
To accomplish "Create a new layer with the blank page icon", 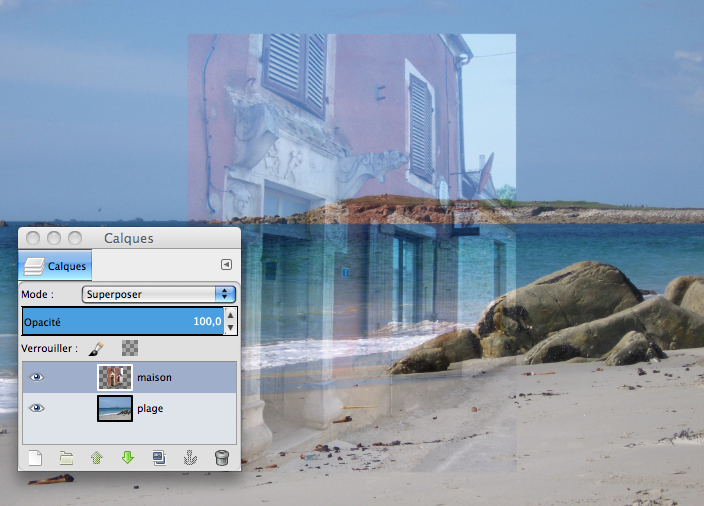I will (x=35, y=458).
